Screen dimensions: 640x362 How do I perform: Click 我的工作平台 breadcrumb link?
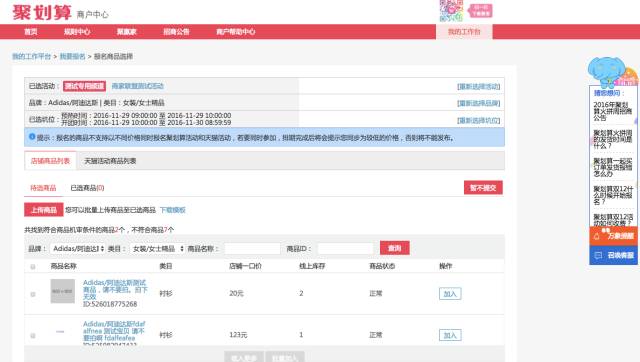tap(31, 56)
